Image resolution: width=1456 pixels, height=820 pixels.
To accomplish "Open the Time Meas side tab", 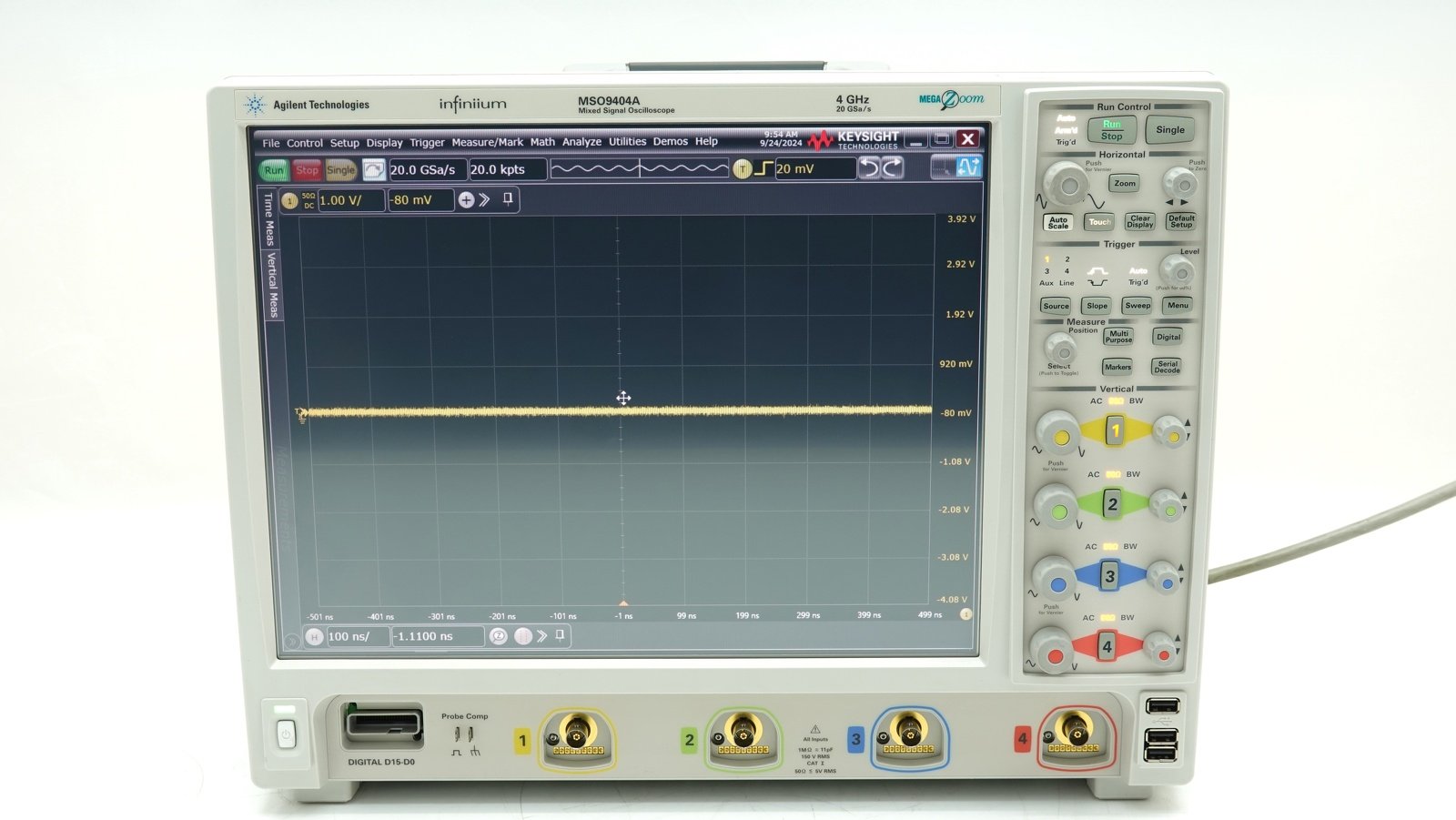I will pyautogui.click(x=269, y=218).
